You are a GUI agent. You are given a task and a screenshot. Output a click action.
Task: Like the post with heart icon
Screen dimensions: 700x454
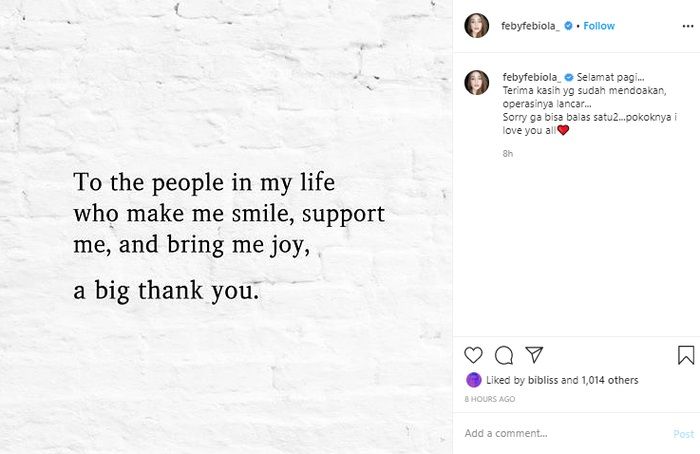pyautogui.click(x=474, y=355)
